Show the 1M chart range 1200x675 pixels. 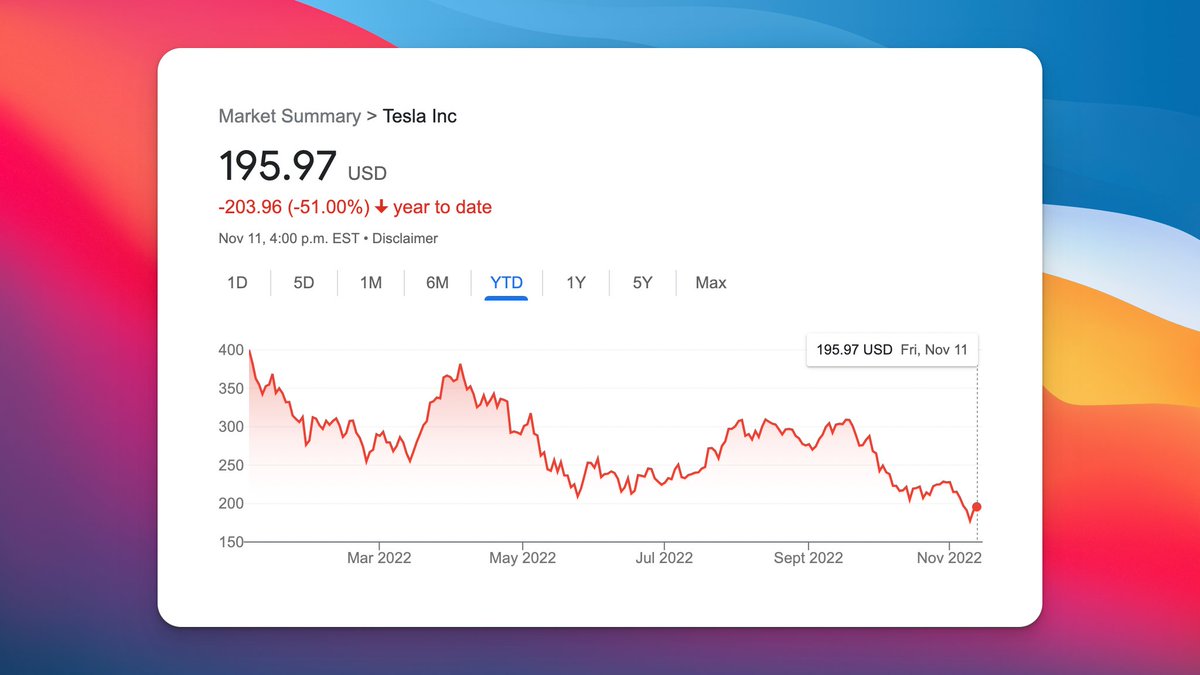tap(371, 283)
